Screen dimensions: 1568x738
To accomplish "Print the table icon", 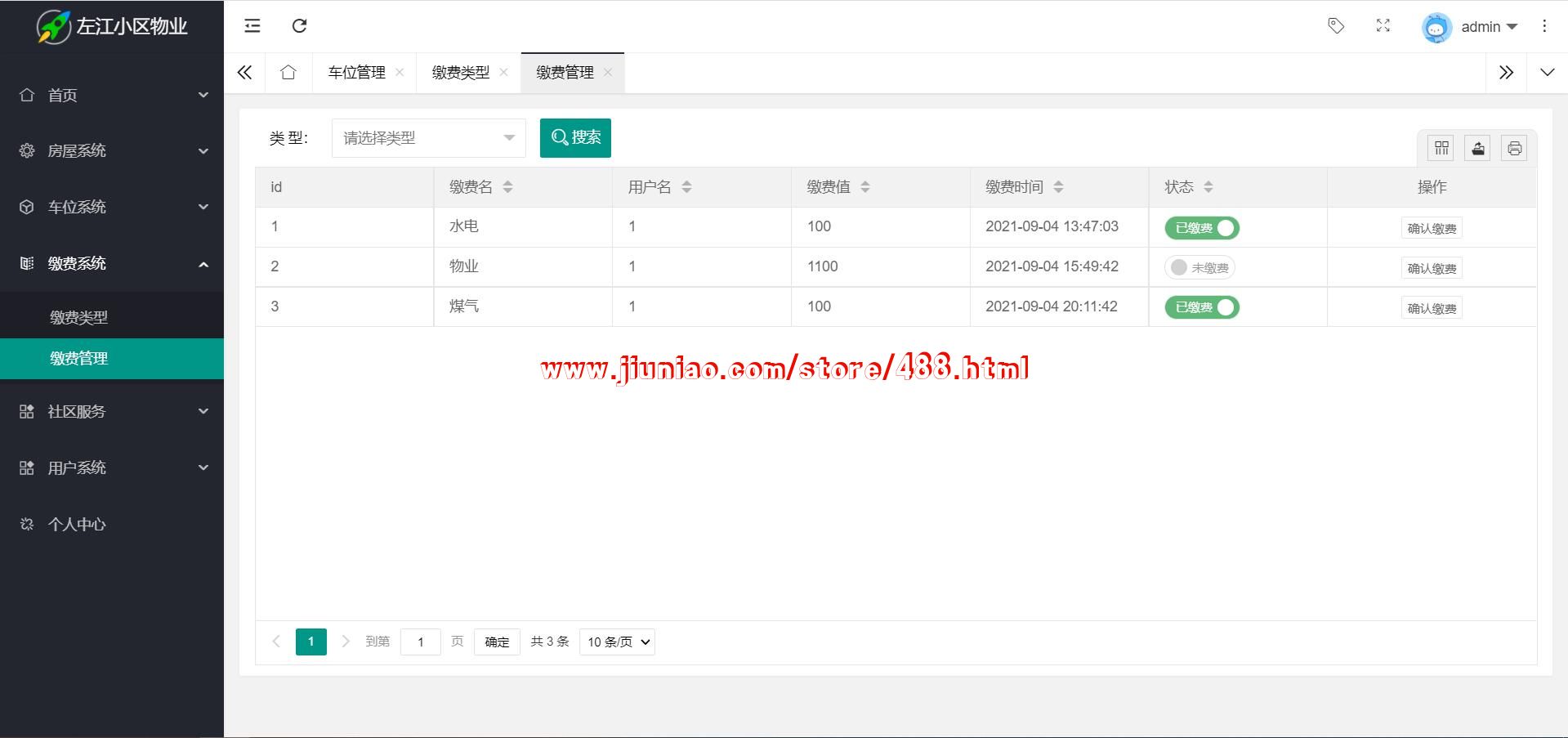I will click(x=1514, y=148).
